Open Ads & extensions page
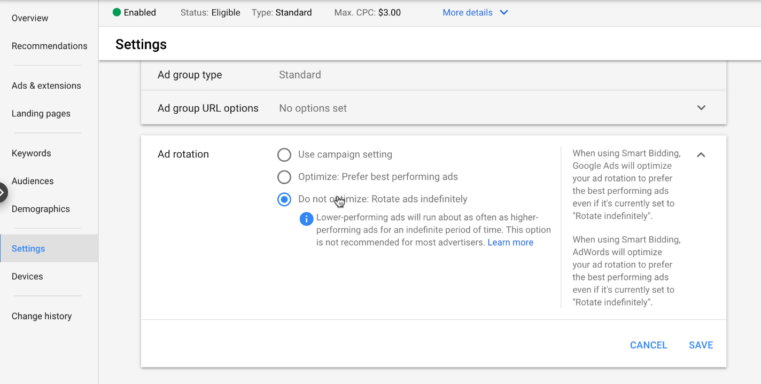 [x=46, y=86]
